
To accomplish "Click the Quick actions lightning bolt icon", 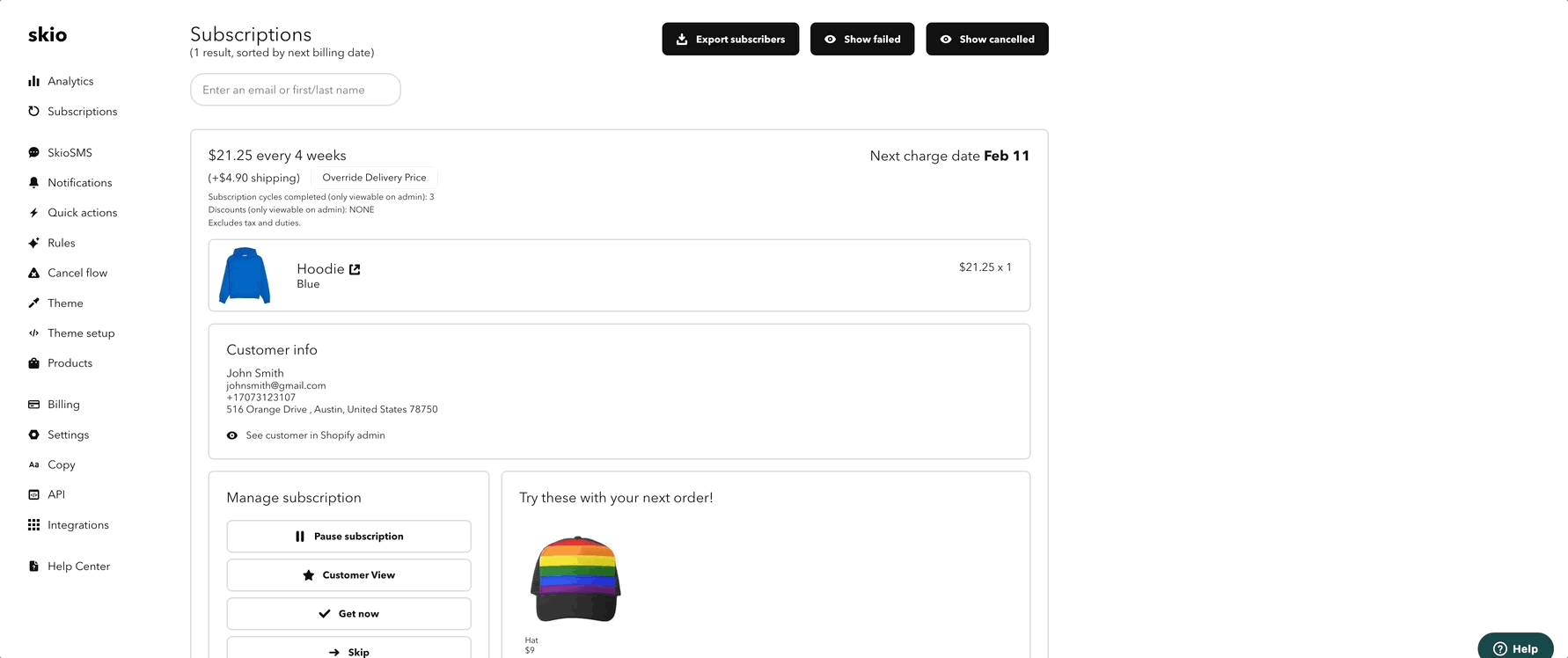I will pos(33,213).
